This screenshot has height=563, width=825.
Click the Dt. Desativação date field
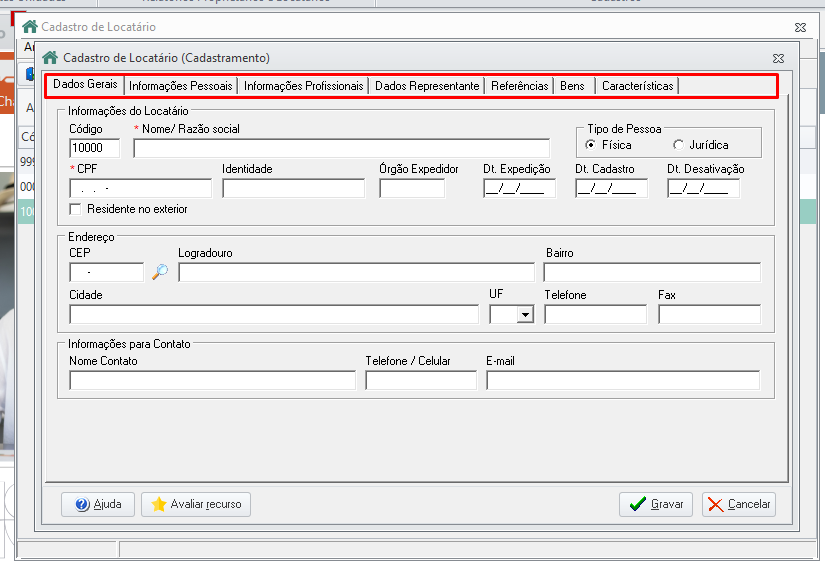pyautogui.click(x=703, y=188)
